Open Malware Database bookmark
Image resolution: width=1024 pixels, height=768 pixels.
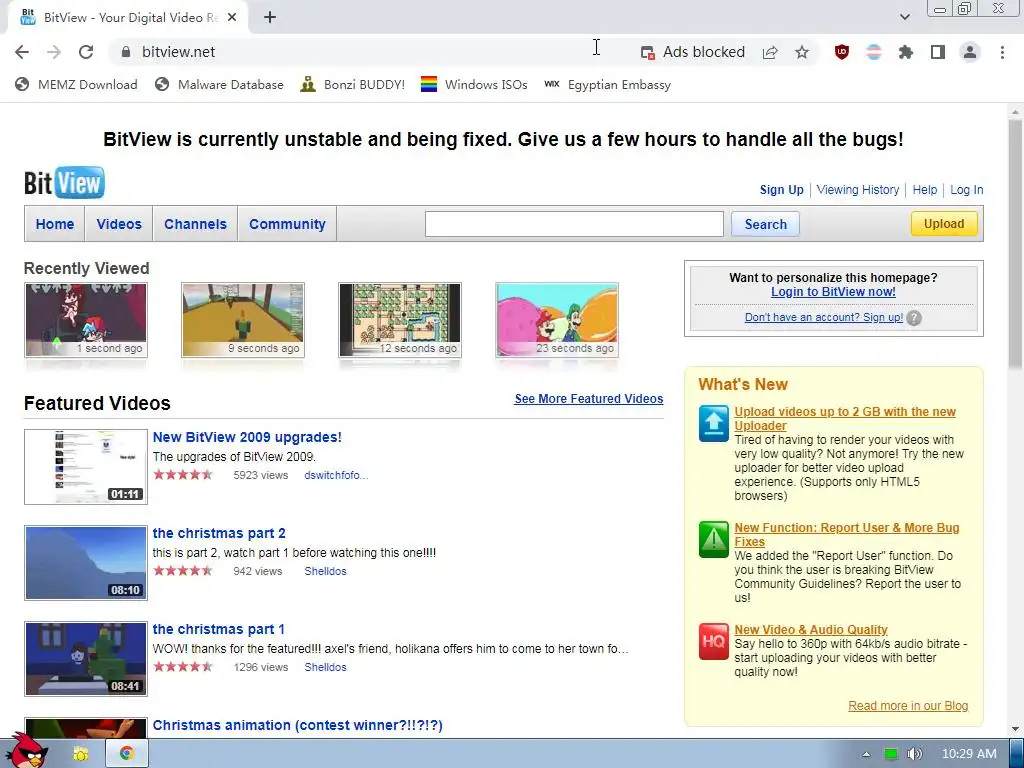[x=219, y=84]
